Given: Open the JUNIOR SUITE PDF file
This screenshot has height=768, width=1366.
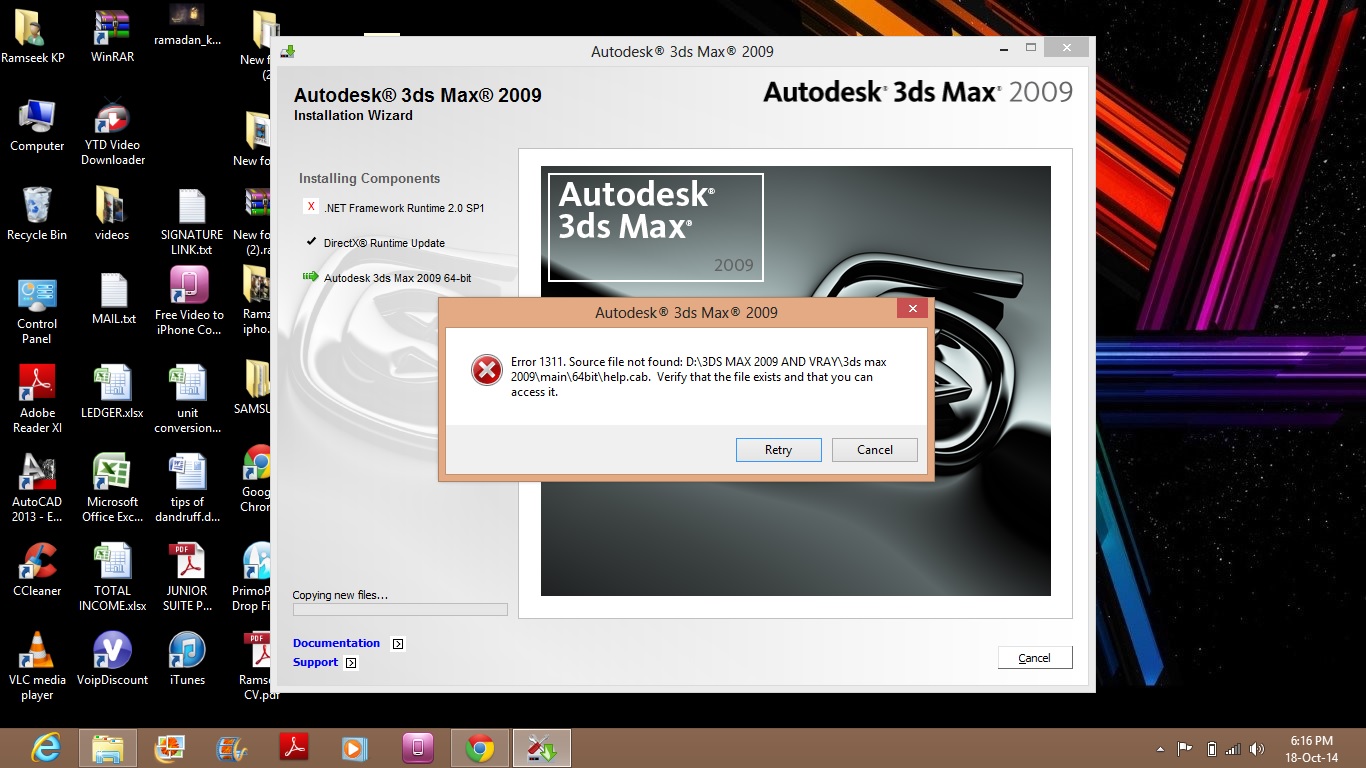Looking at the screenshot, I should pos(187,576).
